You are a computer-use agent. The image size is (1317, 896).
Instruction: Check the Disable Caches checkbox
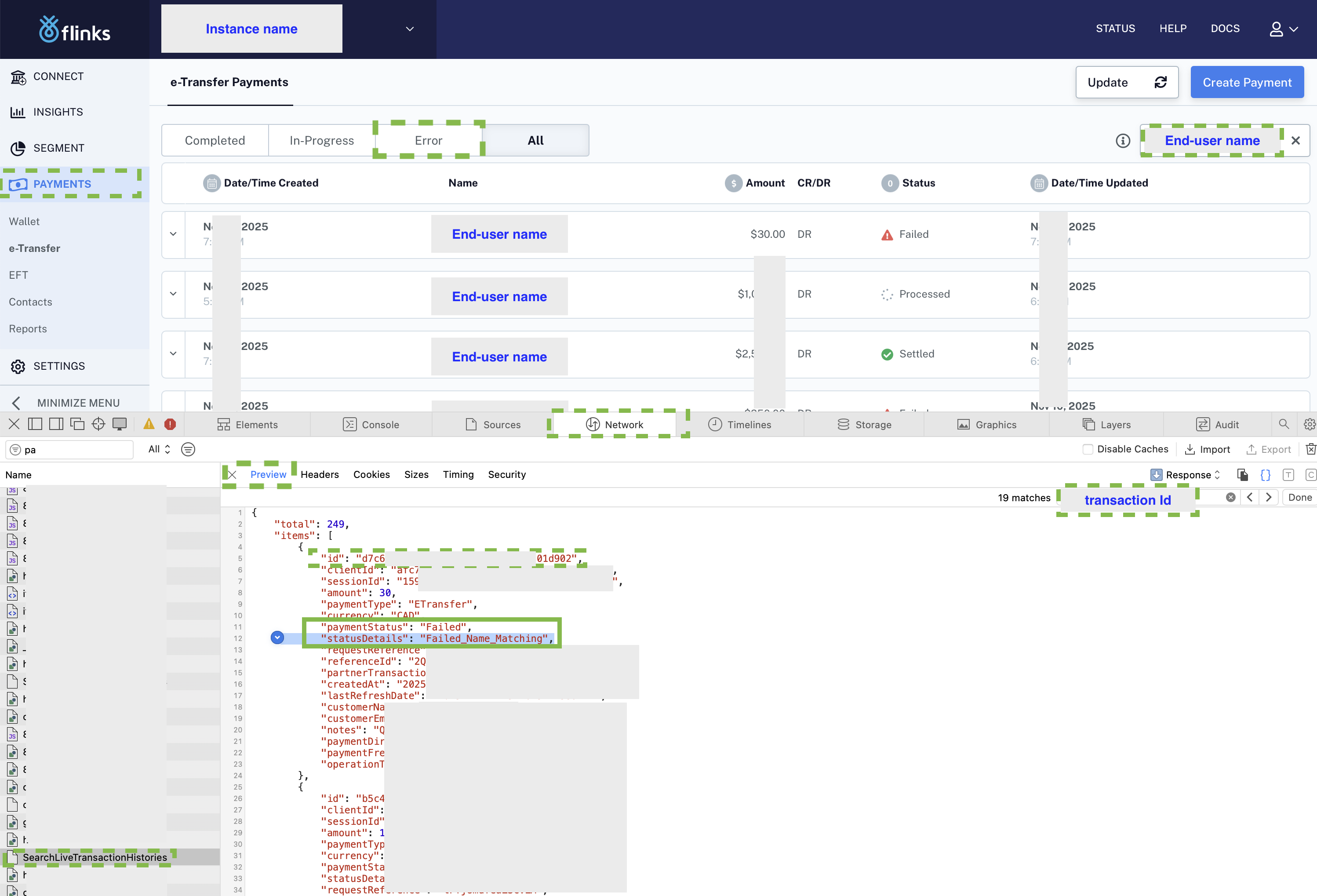tap(1088, 449)
